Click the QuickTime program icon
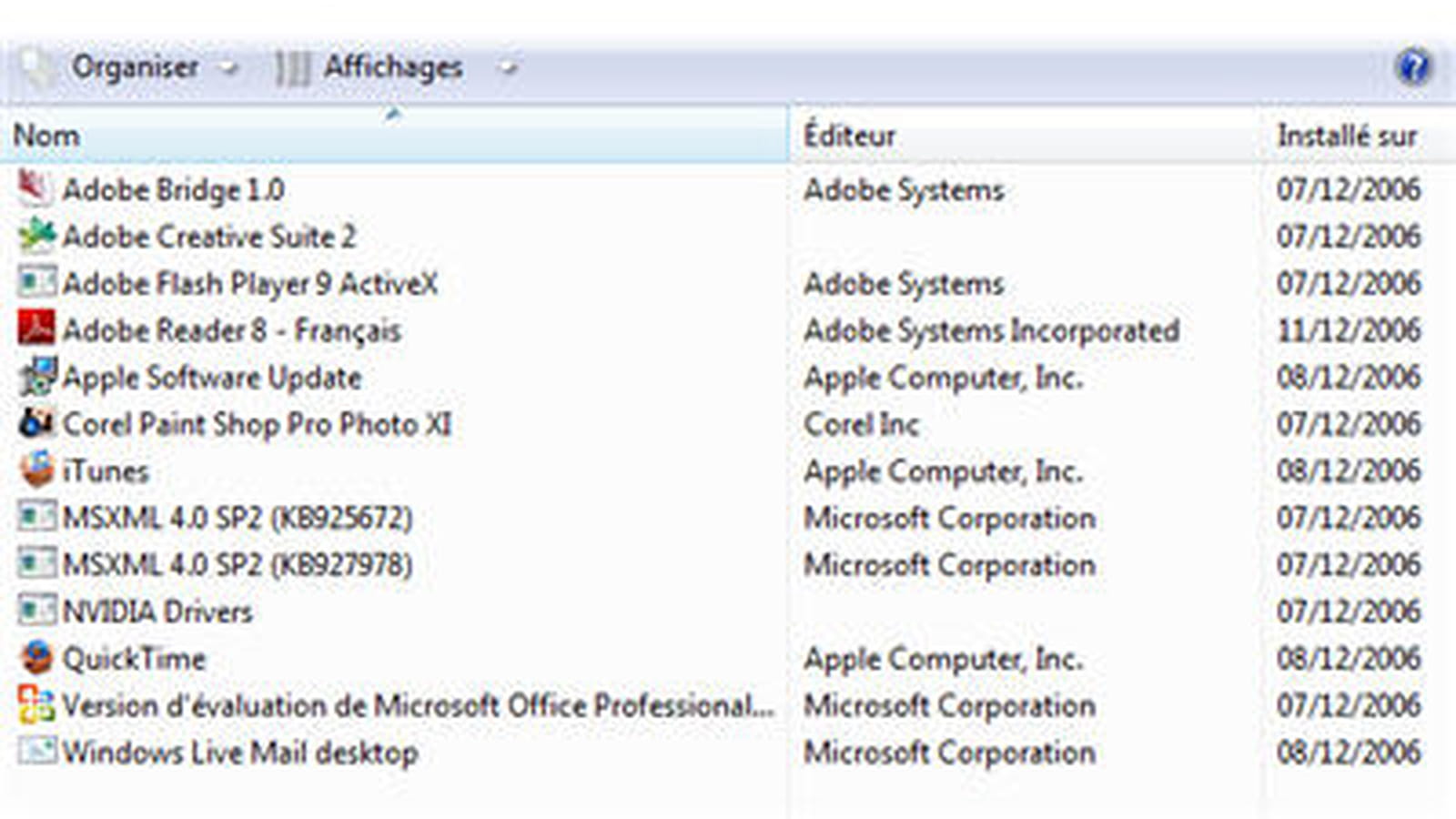The width and height of the screenshot is (1456, 819). [x=36, y=657]
